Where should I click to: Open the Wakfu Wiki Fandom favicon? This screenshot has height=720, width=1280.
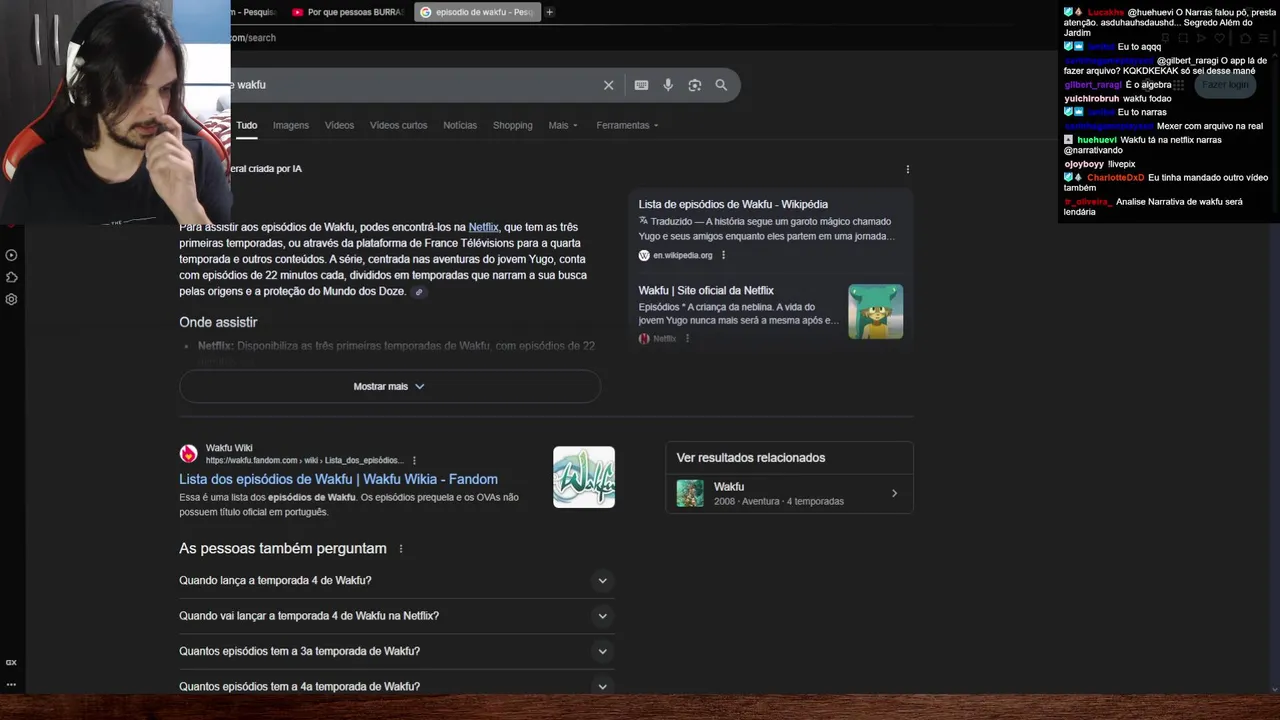pos(189,454)
